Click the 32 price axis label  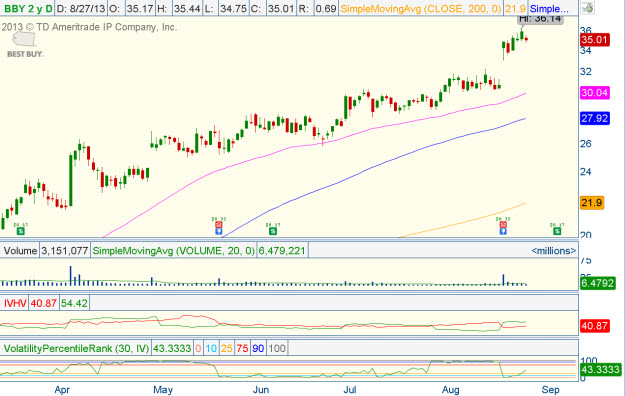click(x=586, y=71)
